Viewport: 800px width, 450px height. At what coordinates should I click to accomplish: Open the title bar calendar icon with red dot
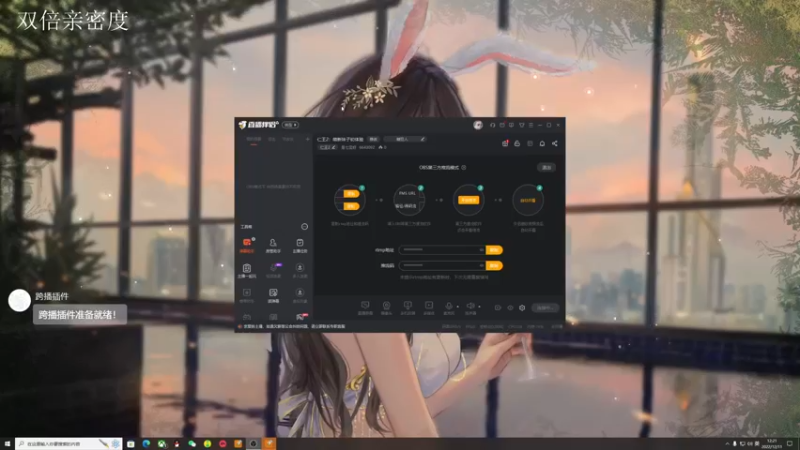502,125
